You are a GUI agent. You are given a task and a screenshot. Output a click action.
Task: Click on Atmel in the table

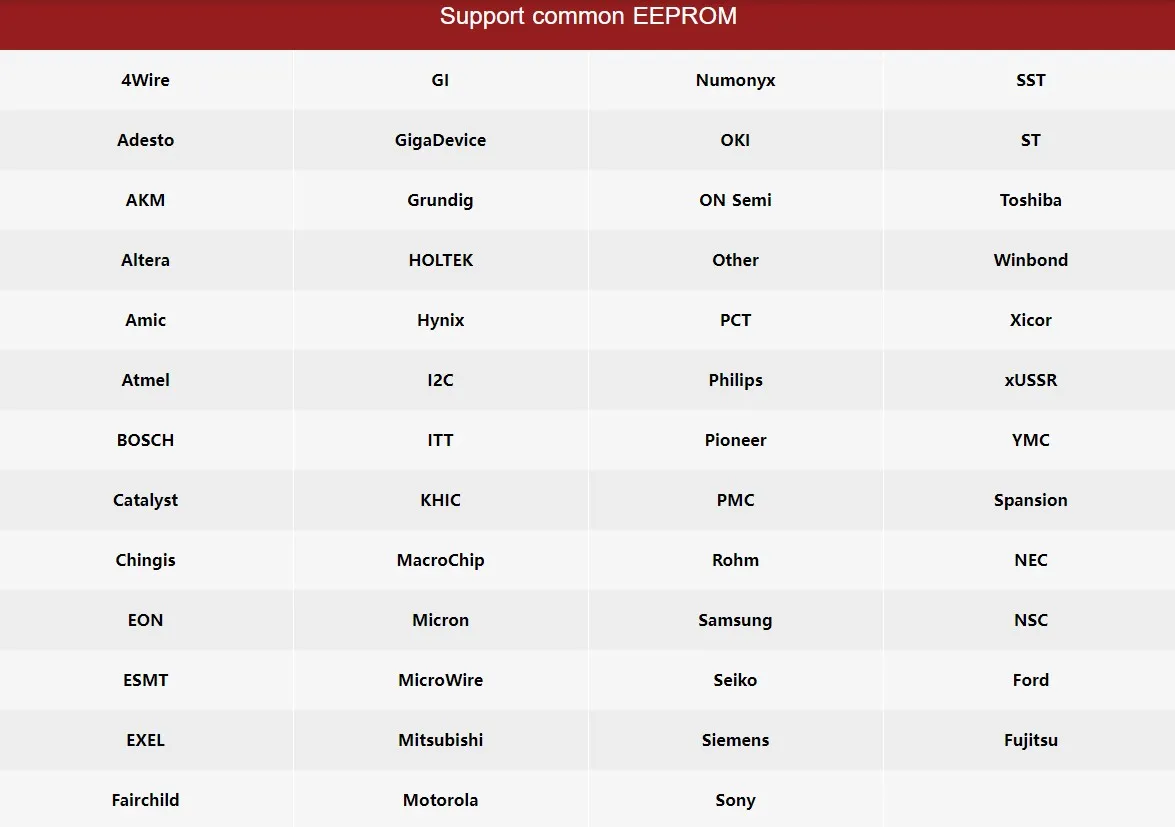point(146,380)
